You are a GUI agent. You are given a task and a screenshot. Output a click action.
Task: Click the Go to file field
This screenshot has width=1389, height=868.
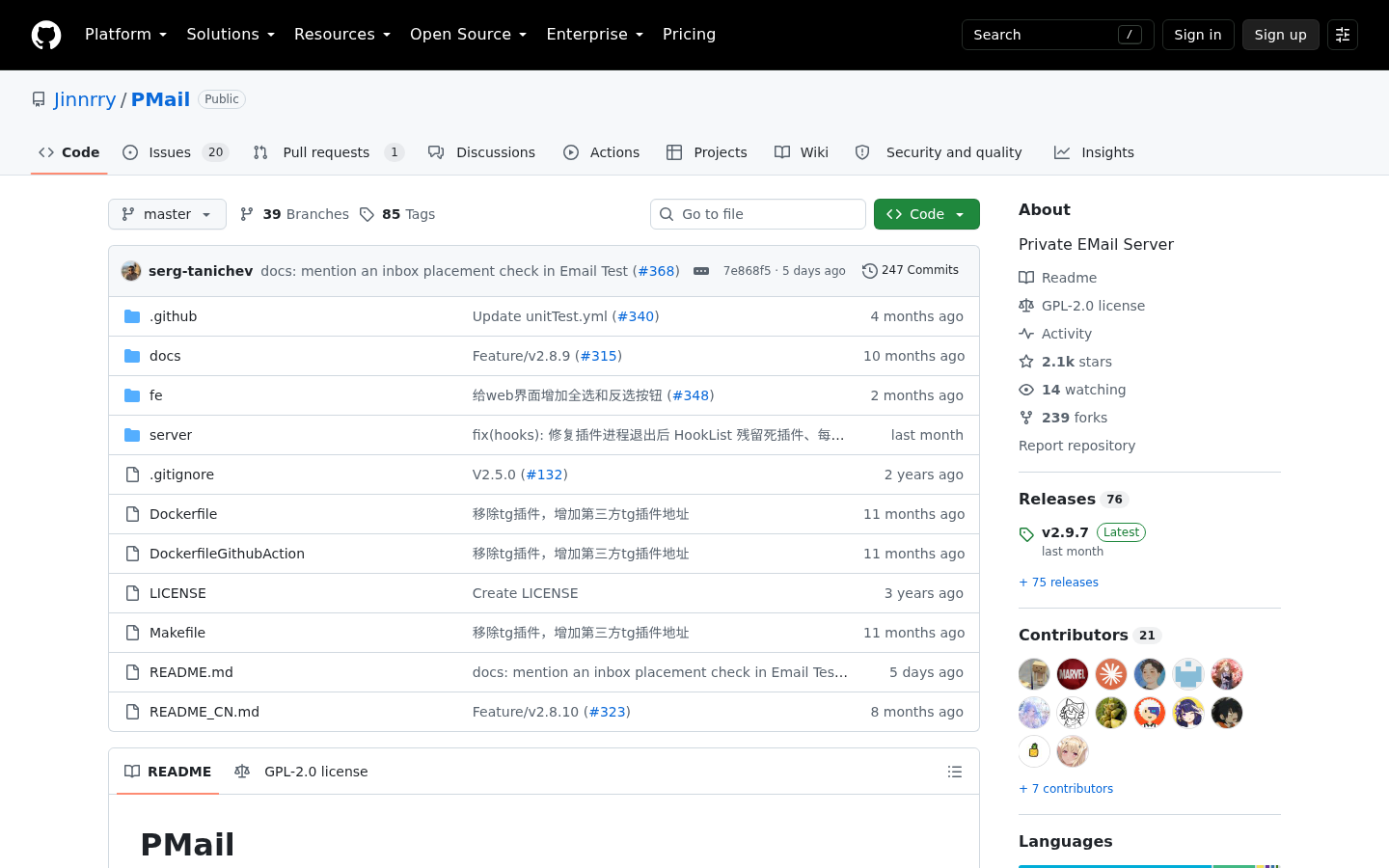(758, 214)
